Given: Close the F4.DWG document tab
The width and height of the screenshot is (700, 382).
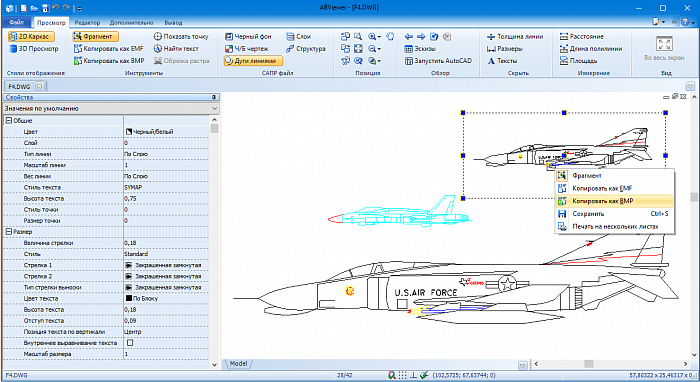Looking at the screenshot, I should (39, 86).
